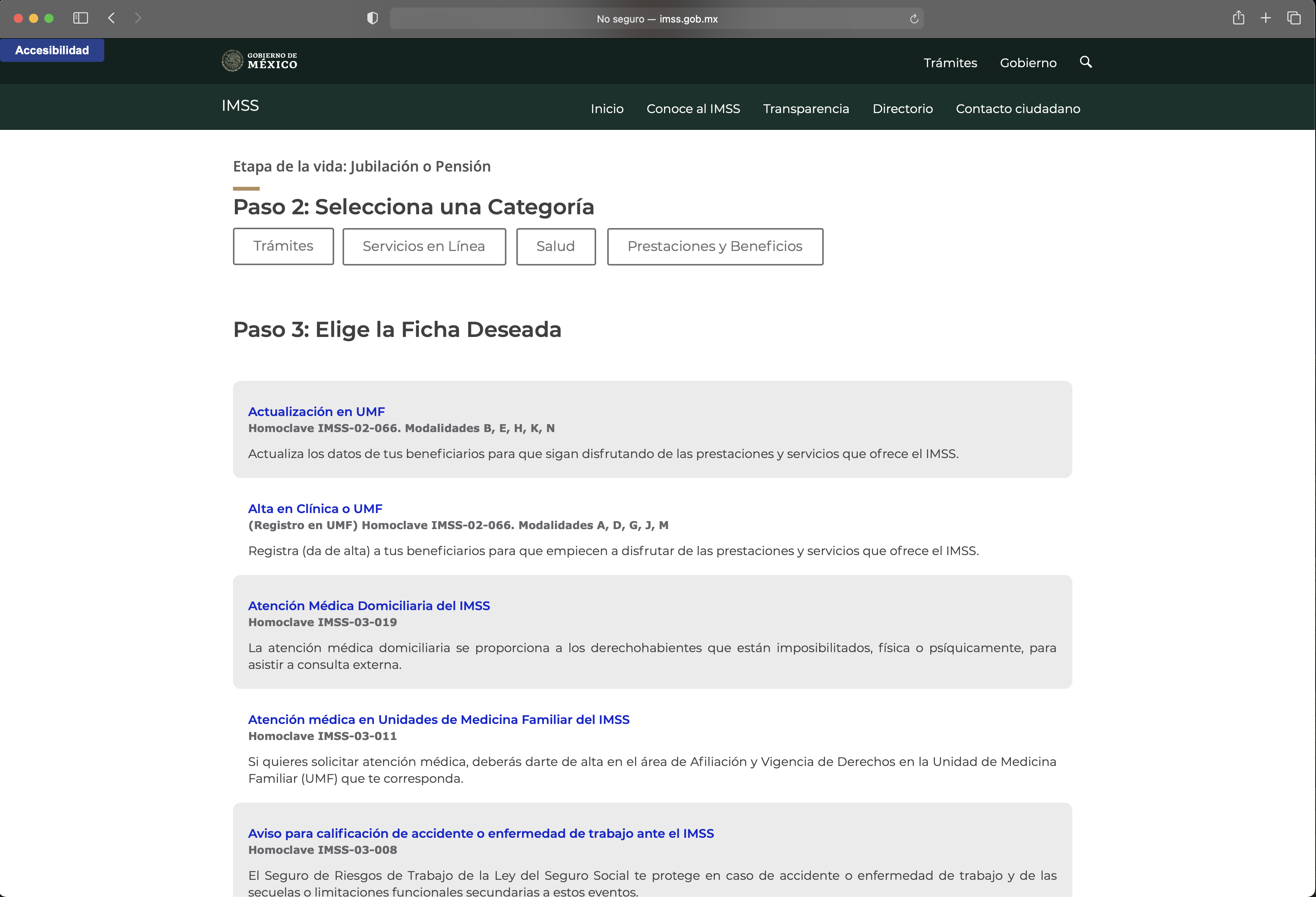The image size is (1316, 897).
Task: Select the Trámites category button
Action: click(283, 246)
